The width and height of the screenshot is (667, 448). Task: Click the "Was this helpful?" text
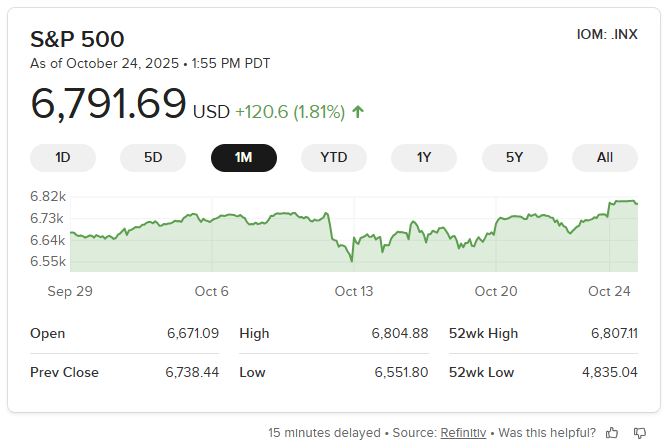pos(548,433)
